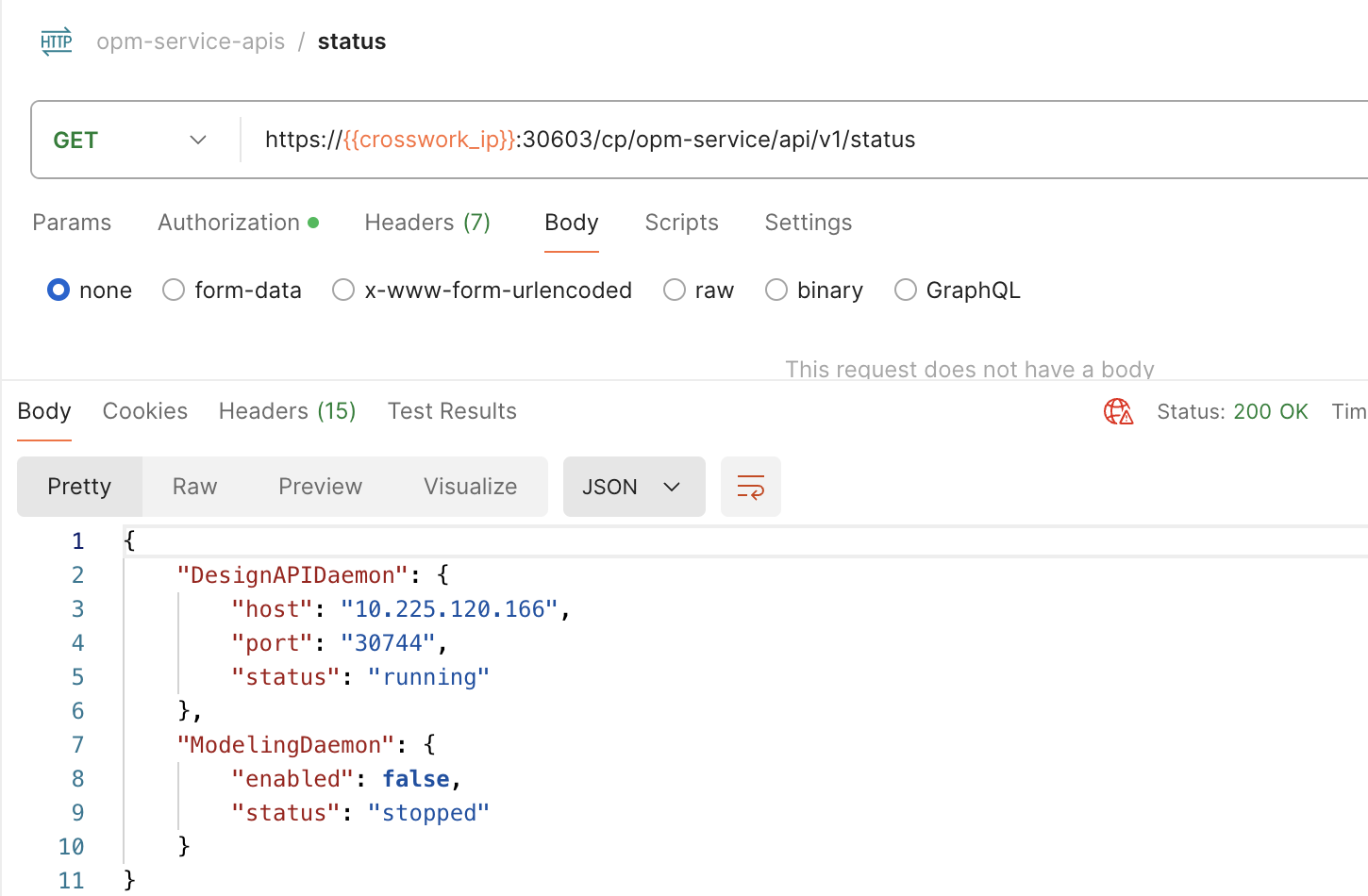This screenshot has height=896, width=1368.
Task: Click the "DesignAPIDaemon" JSON key
Action: 292,575
